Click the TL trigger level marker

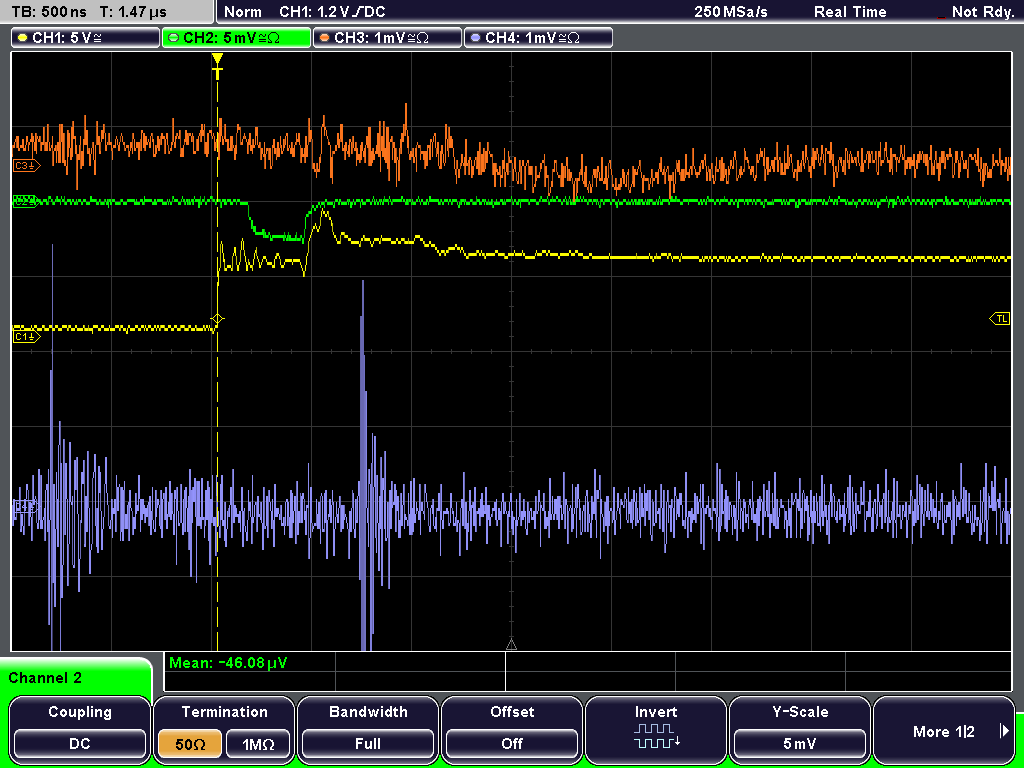click(x=1000, y=319)
